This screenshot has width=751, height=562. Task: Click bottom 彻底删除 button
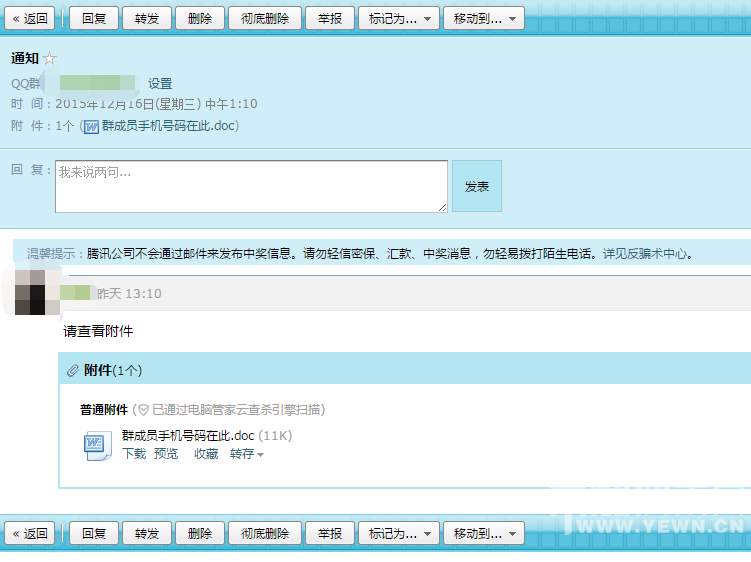click(x=265, y=533)
